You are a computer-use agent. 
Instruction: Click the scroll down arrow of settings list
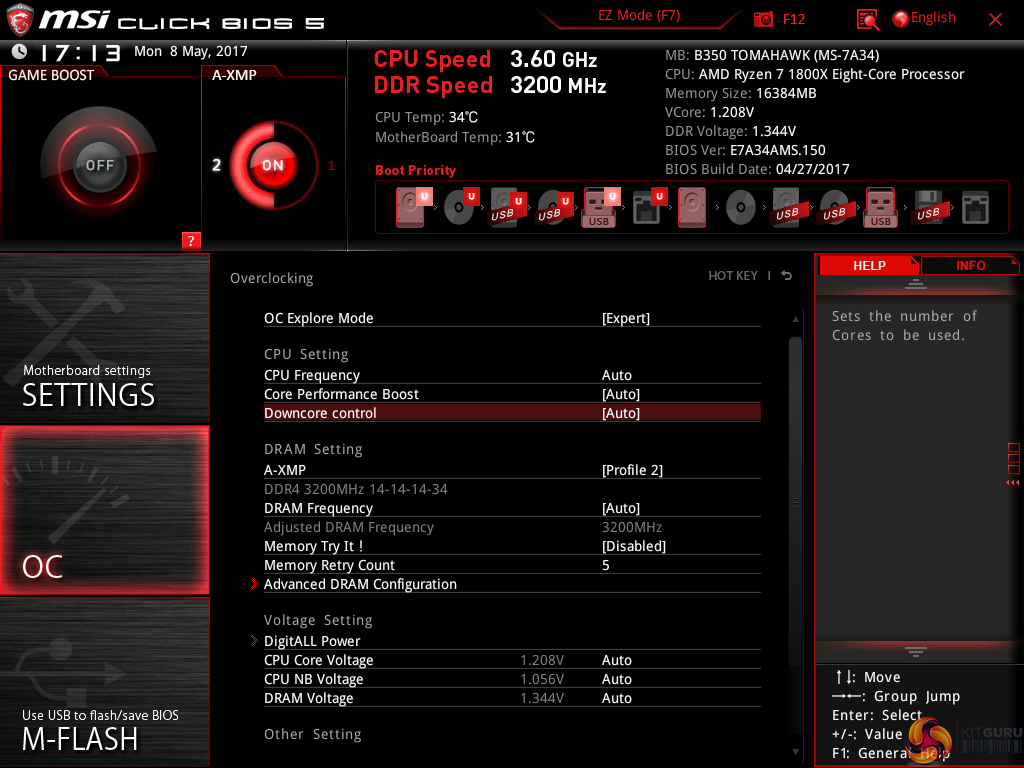795,752
